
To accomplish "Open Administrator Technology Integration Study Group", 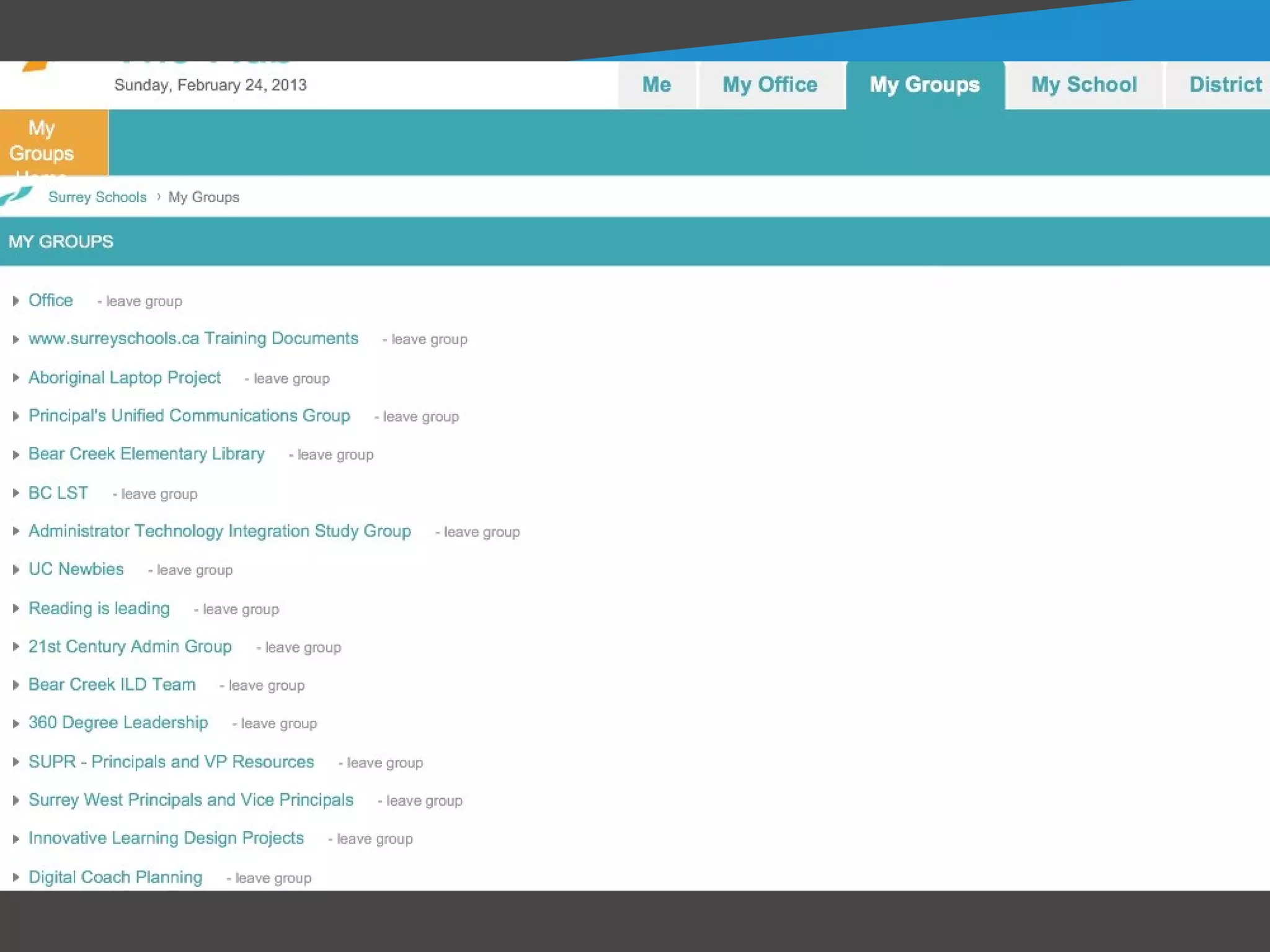I will pyautogui.click(x=220, y=531).
